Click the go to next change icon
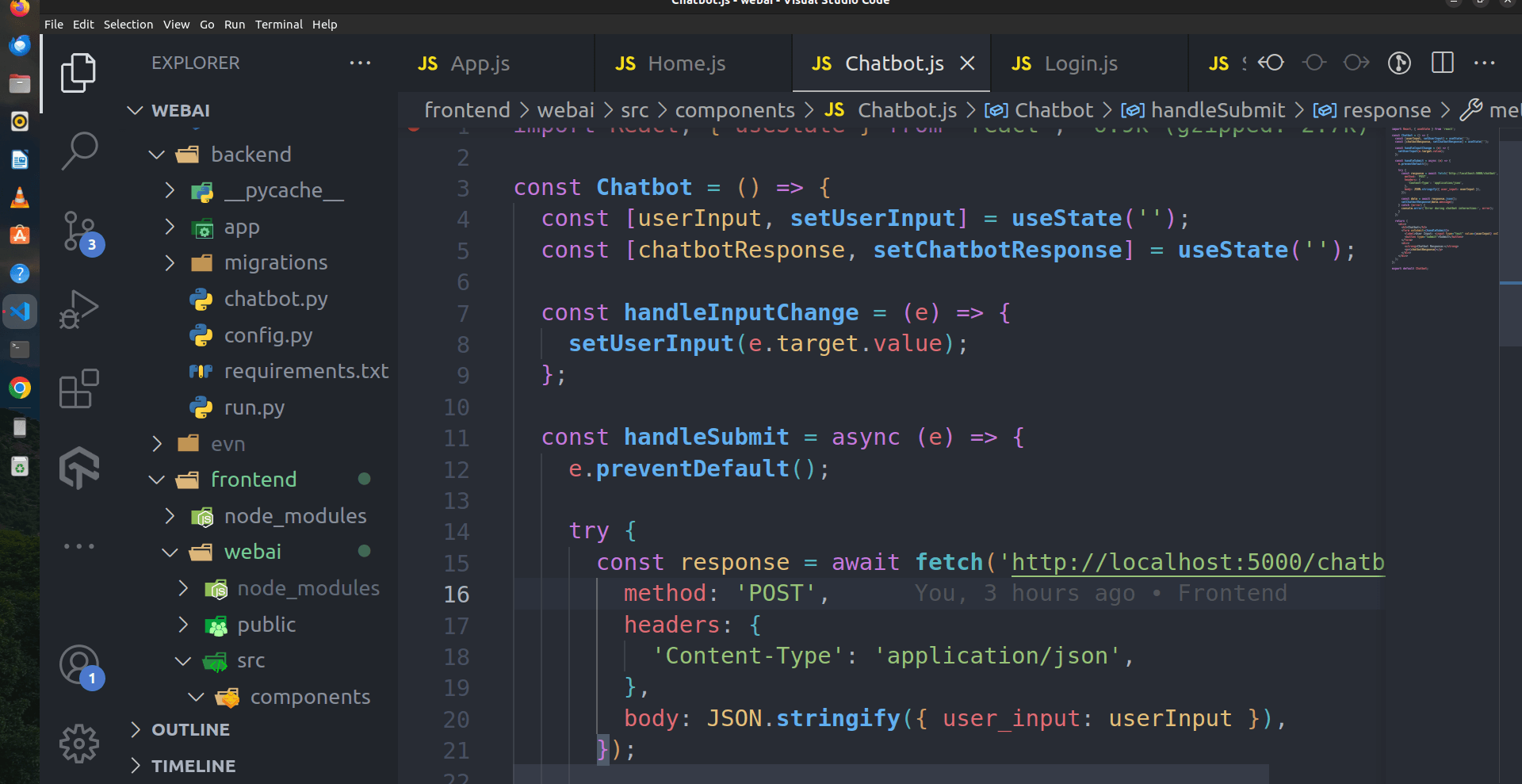 tap(1356, 63)
